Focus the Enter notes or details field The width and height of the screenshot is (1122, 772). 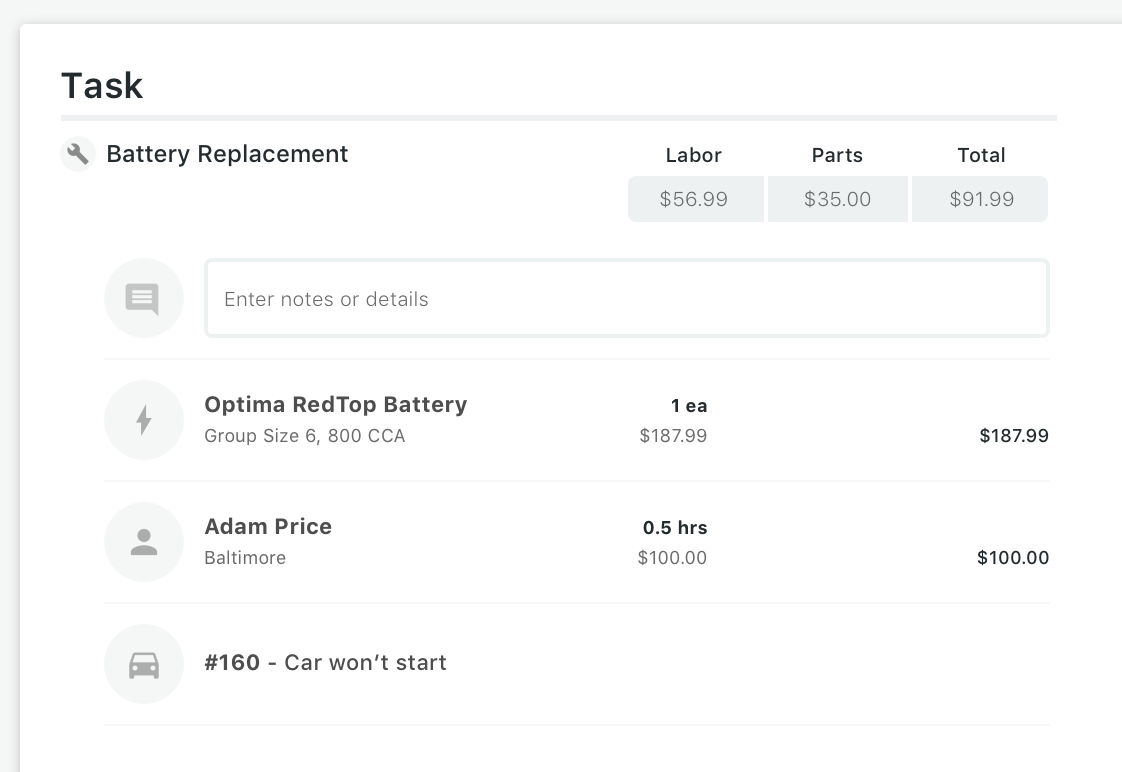[x=626, y=299]
